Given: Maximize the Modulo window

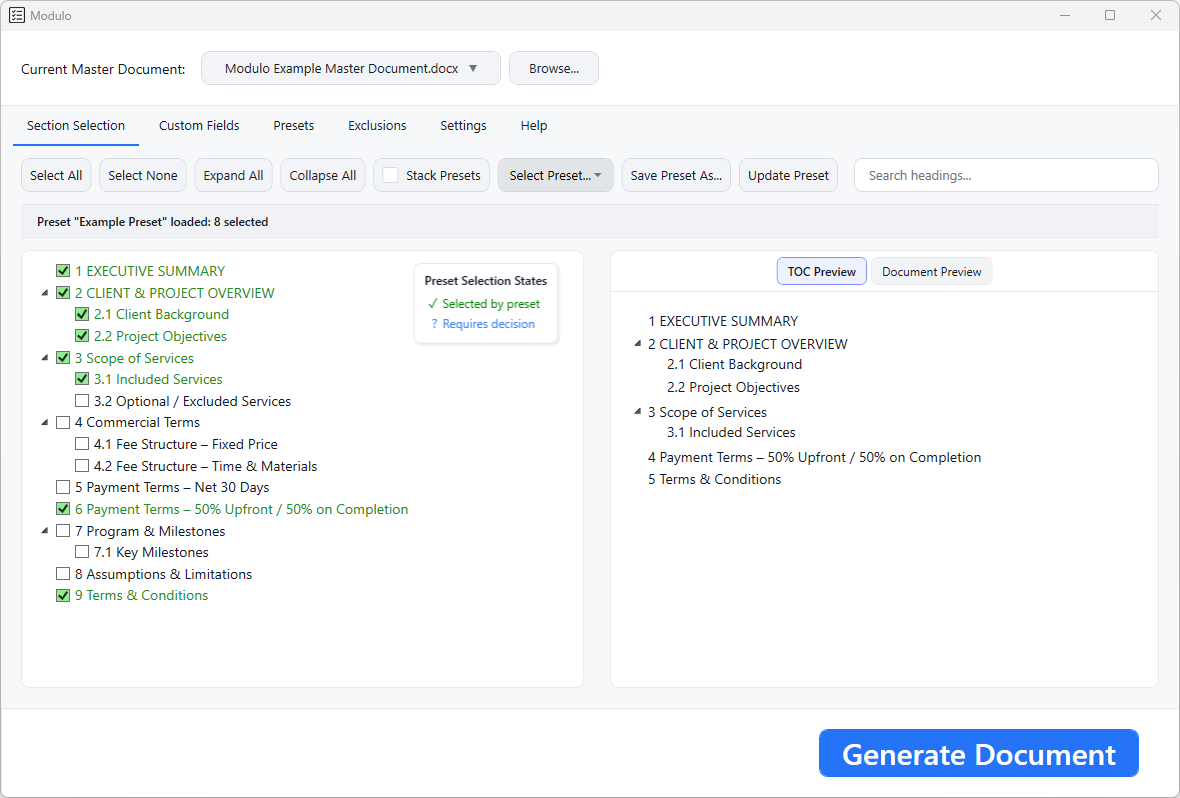Looking at the screenshot, I should 1110,15.
